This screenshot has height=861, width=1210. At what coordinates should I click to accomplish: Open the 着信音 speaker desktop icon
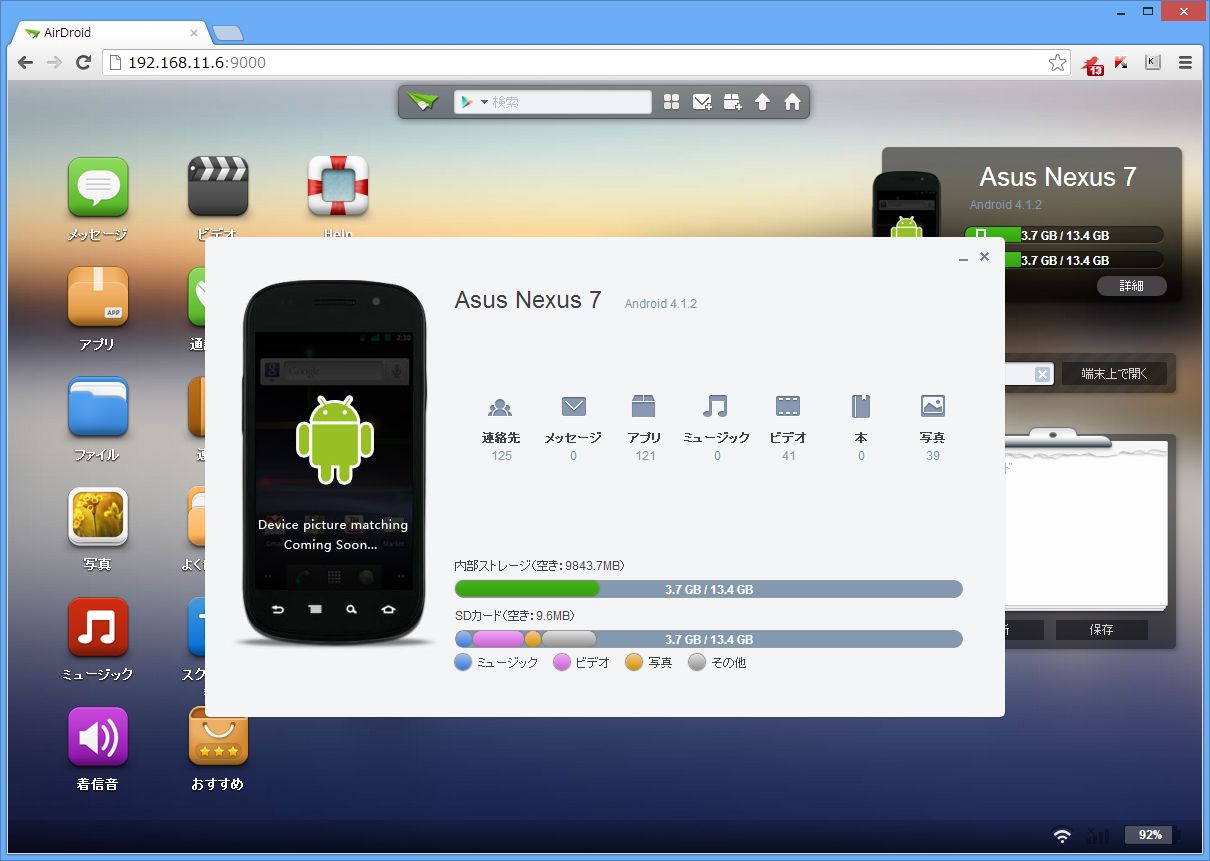tap(98, 737)
